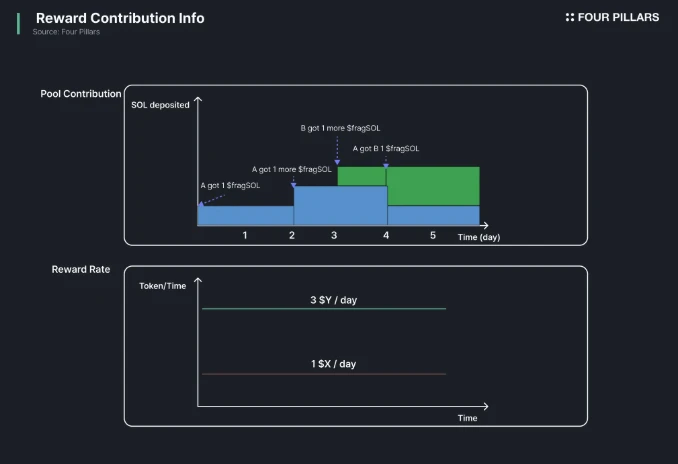This screenshot has width=678, height=464.
Task: Click the right arrowhead on Reward Rate axis
Action: point(485,406)
